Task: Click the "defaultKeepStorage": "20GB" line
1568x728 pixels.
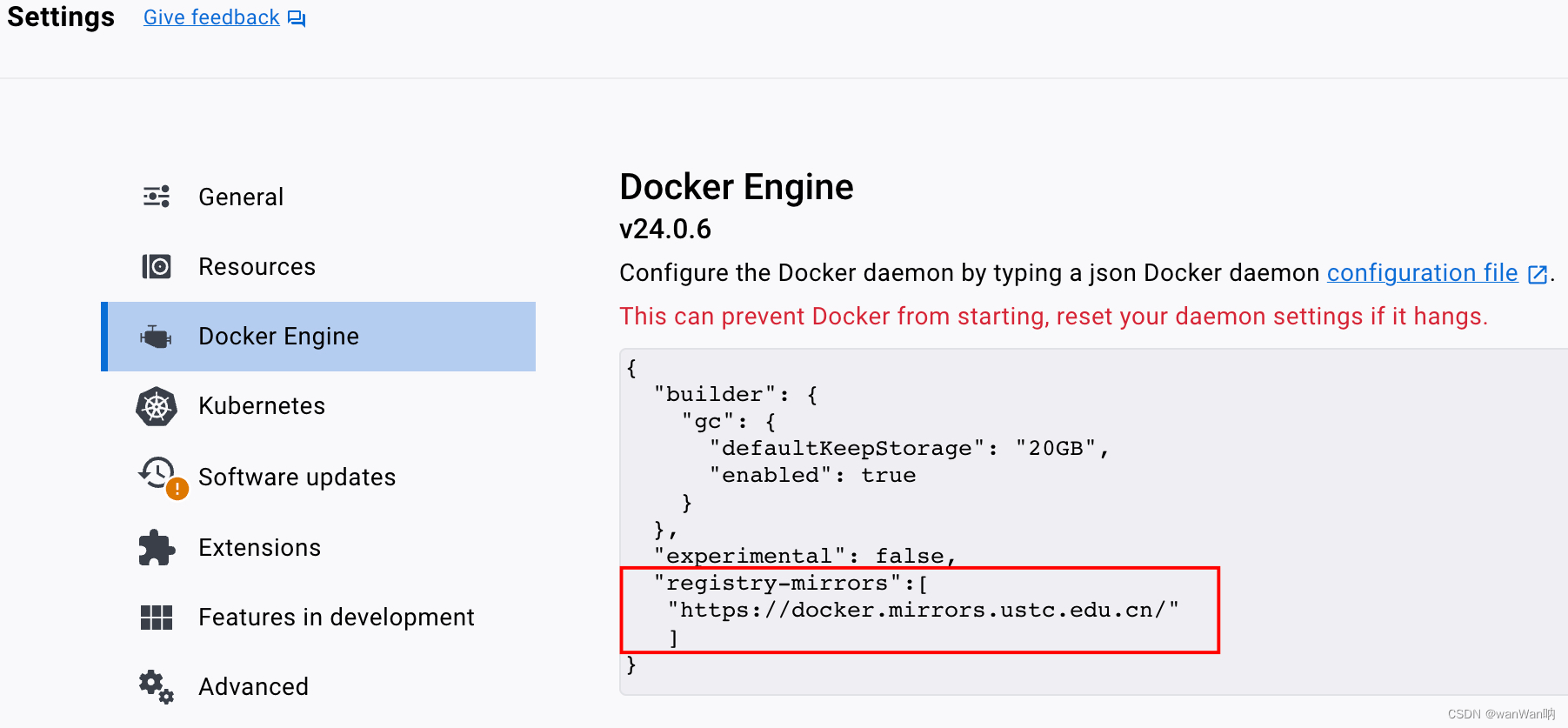Action: click(x=910, y=449)
